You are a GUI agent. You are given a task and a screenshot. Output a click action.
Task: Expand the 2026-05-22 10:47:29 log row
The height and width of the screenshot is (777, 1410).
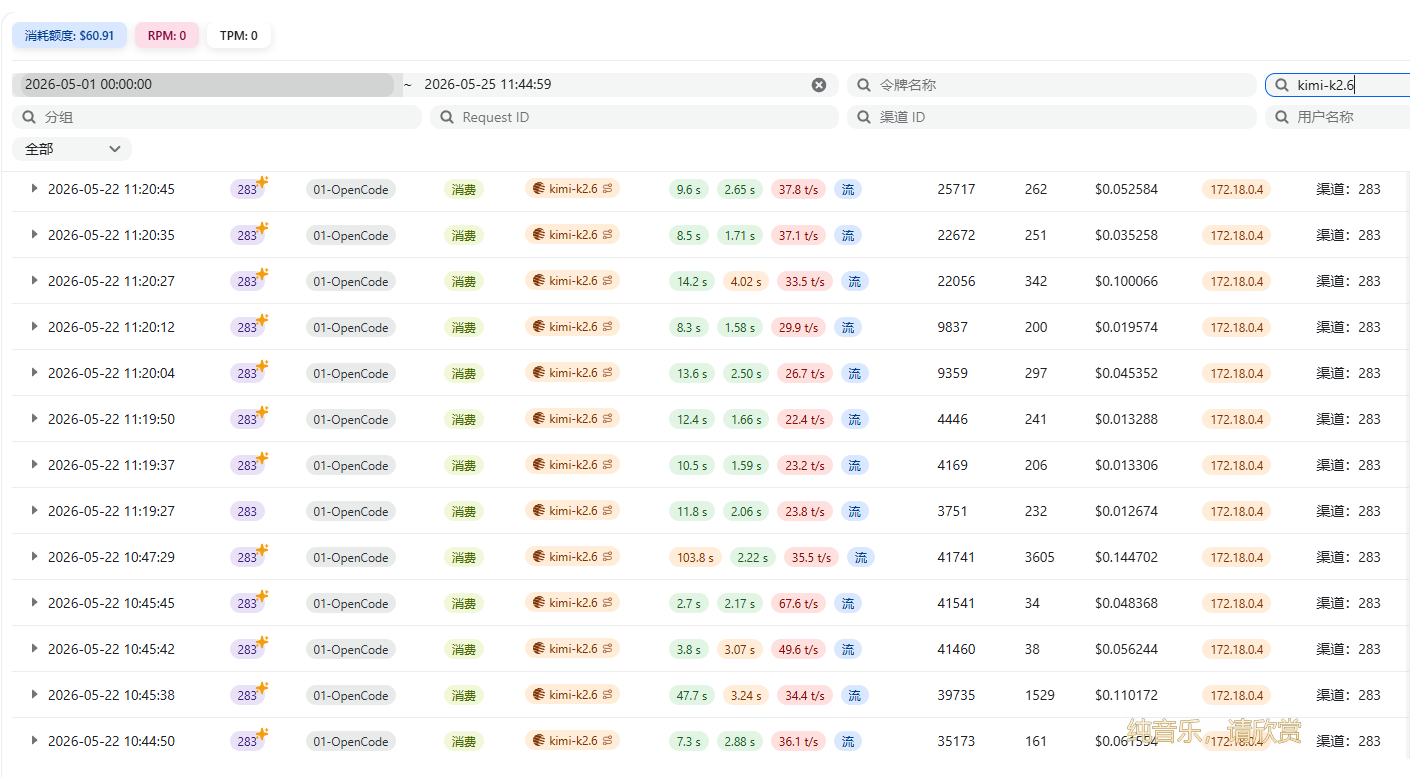[x=34, y=557]
